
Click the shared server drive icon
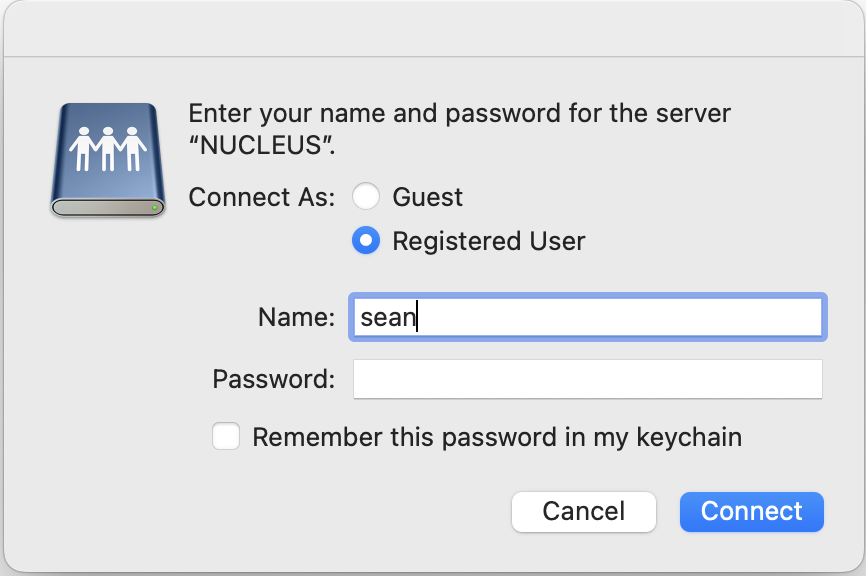coord(108,160)
